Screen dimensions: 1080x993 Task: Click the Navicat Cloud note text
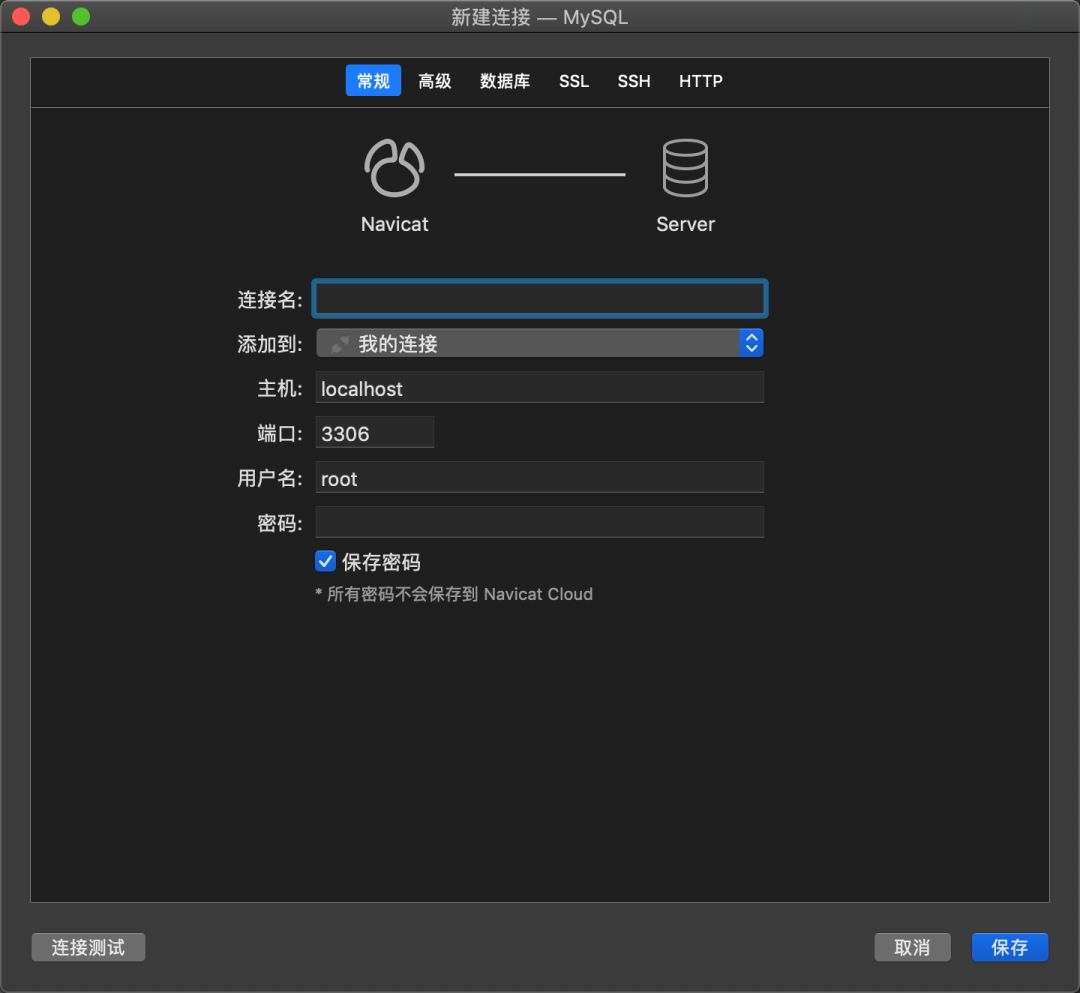point(454,594)
